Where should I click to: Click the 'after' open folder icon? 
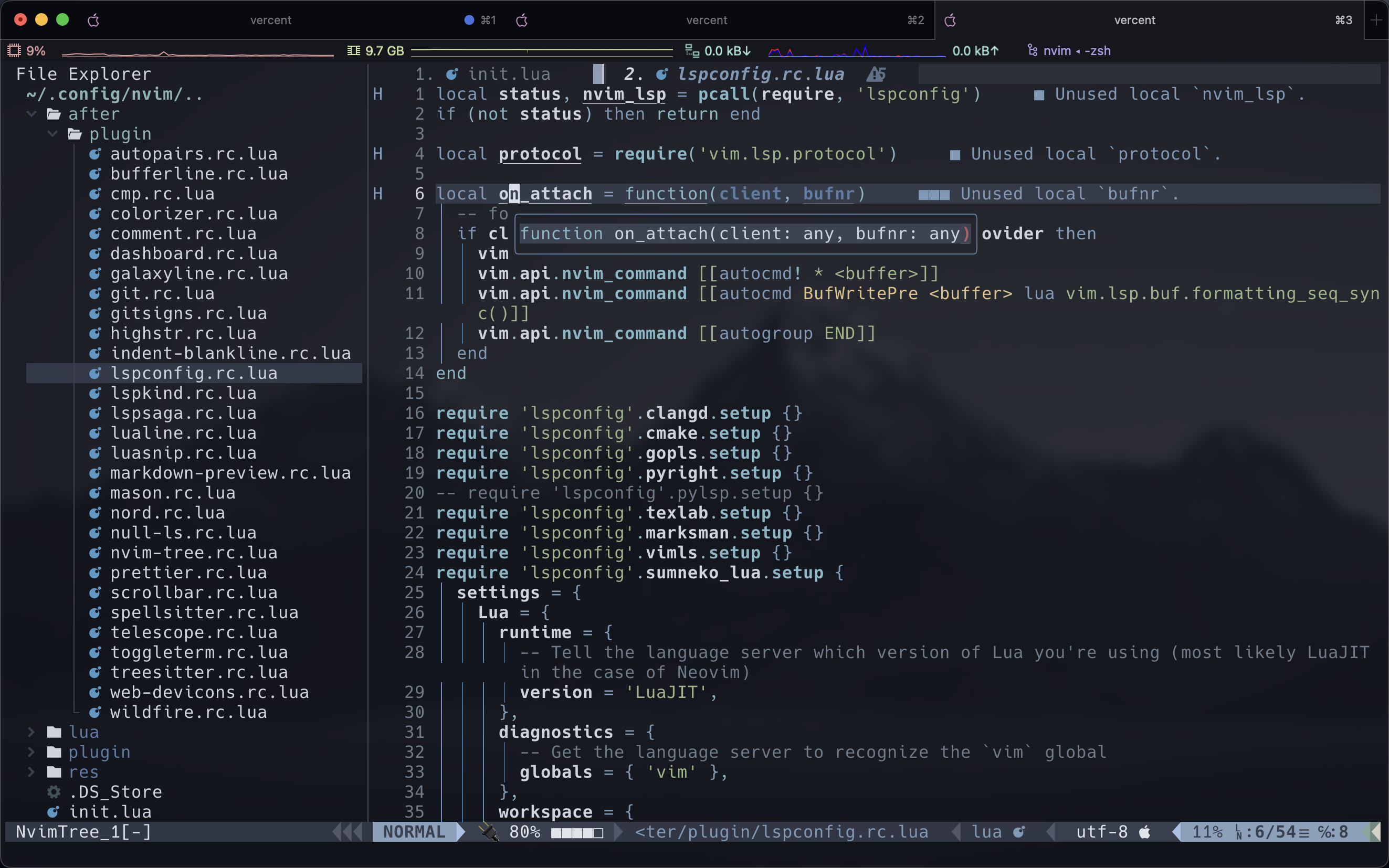click(54, 114)
